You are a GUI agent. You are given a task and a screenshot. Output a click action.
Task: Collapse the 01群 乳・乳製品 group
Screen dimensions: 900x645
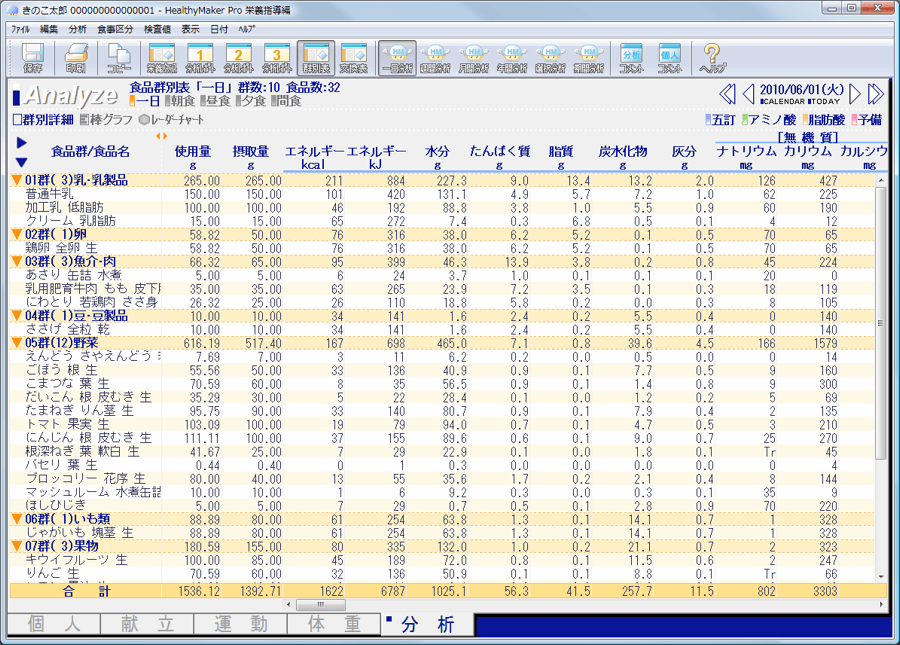click(x=17, y=180)
